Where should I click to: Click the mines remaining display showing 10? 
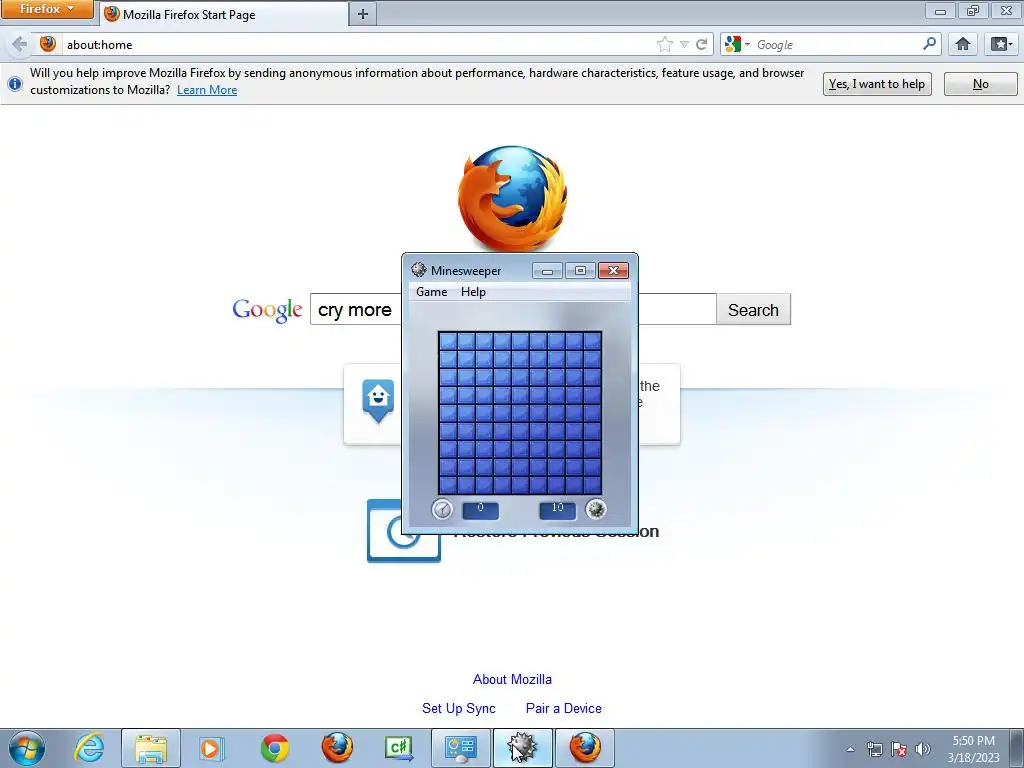click(558, 510)
